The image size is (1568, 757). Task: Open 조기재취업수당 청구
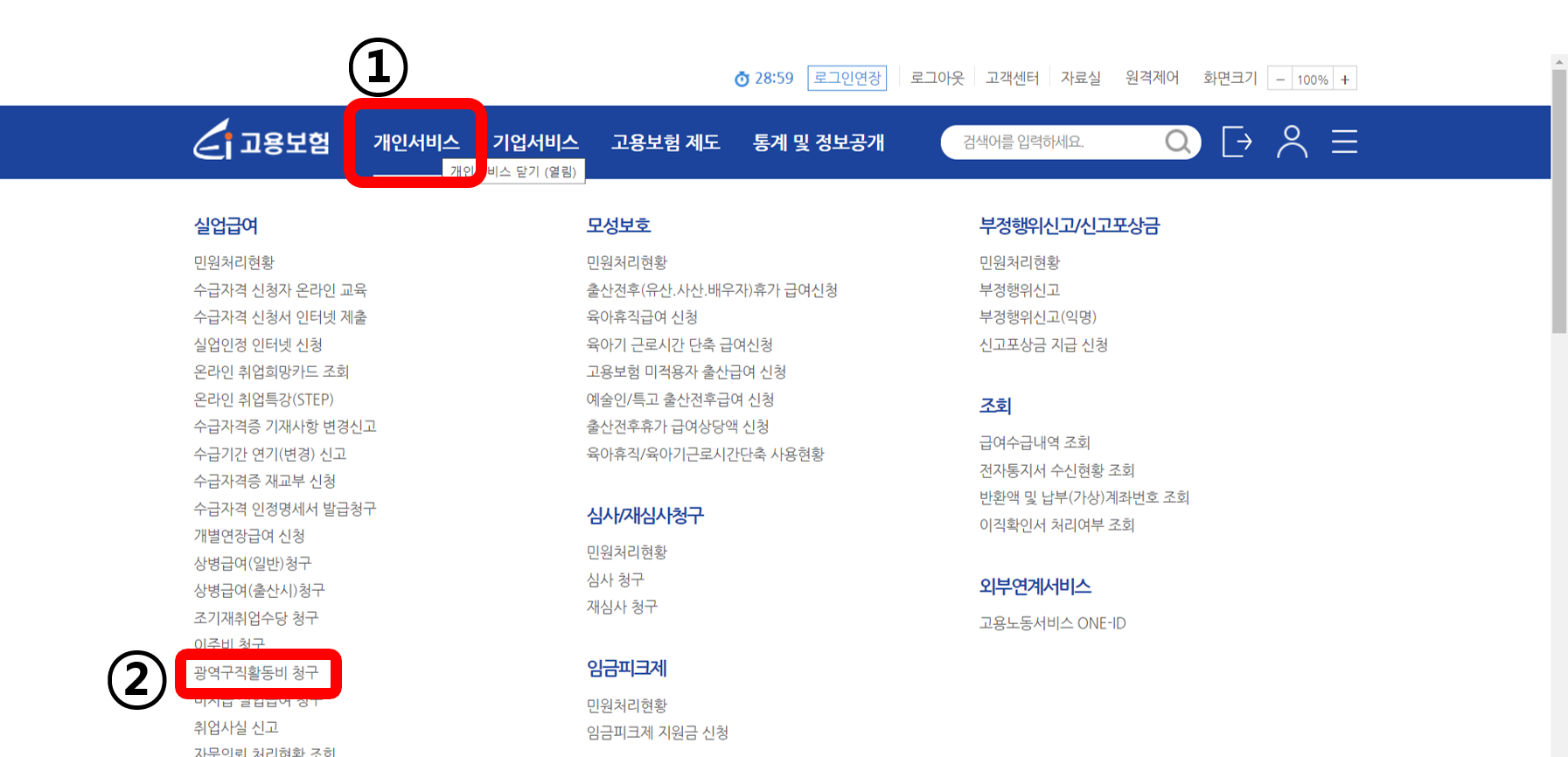256,617
